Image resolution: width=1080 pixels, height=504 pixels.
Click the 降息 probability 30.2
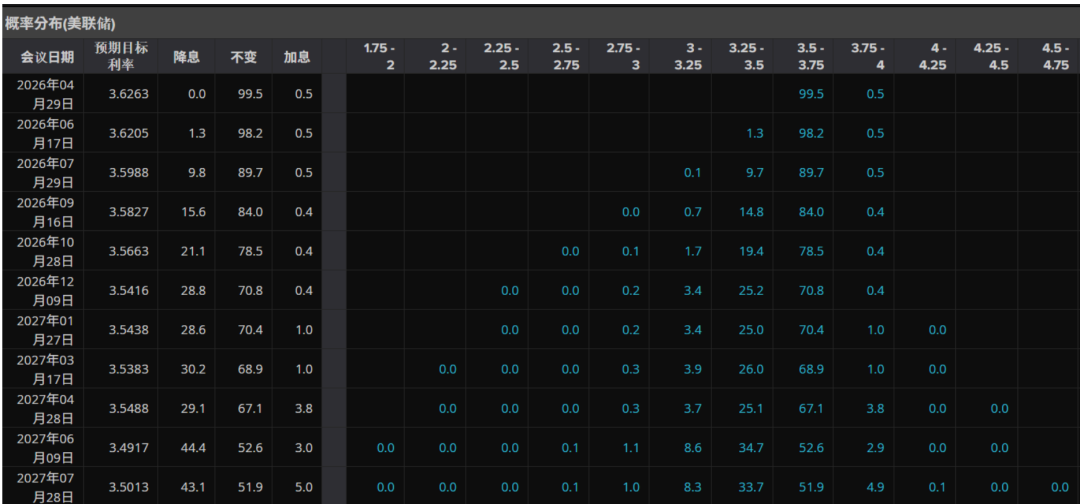coord(194,369)
